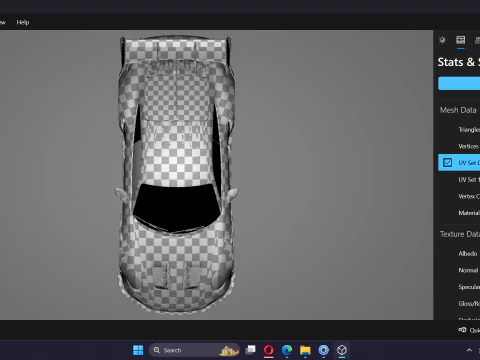Open the Help menu
Viewport: 480px width, 360px height.
pyautogui.click(x=23, y=22)
